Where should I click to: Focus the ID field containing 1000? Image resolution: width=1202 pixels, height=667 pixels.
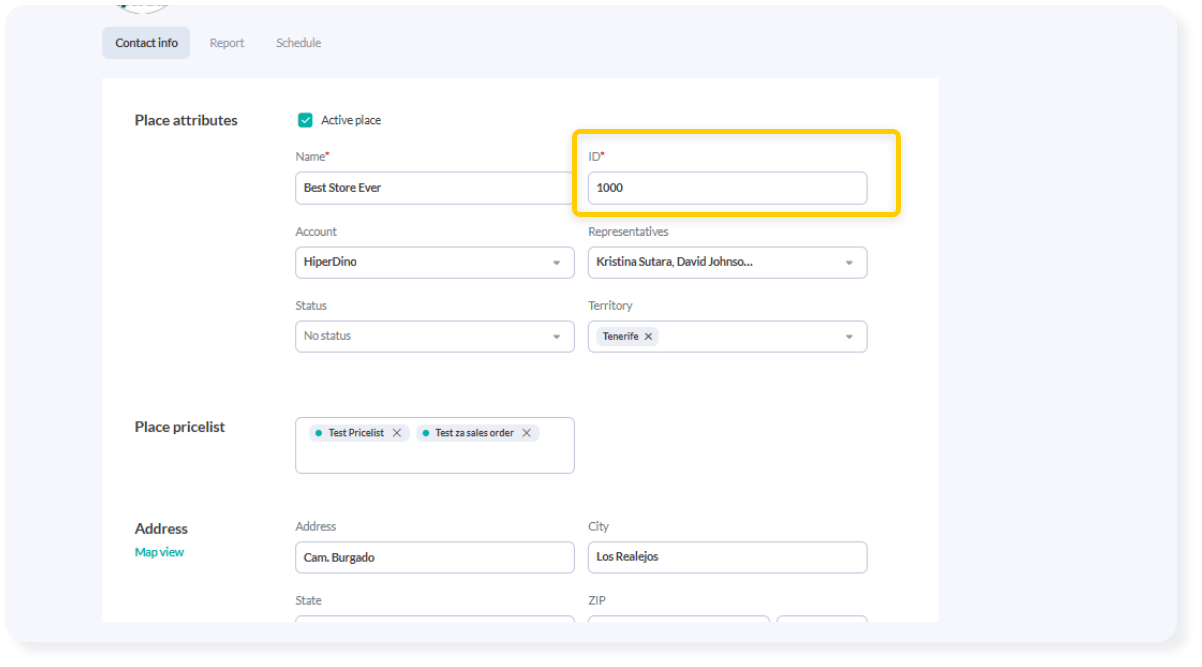pos(727,188)
